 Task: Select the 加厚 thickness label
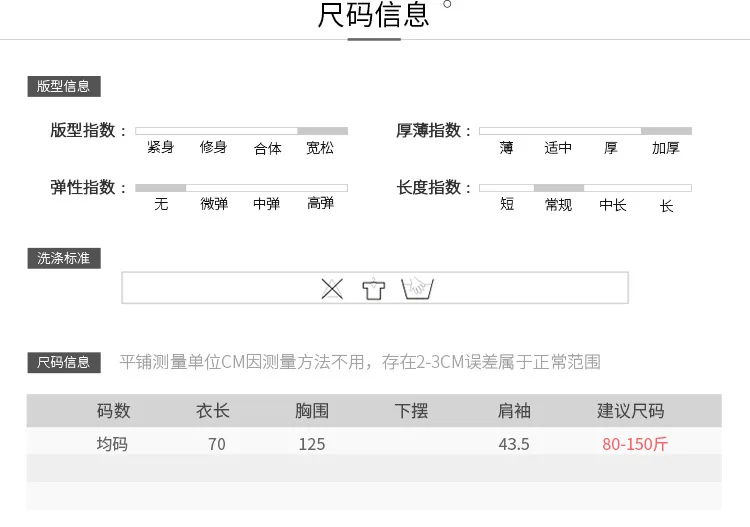click(x=666, y=148)
